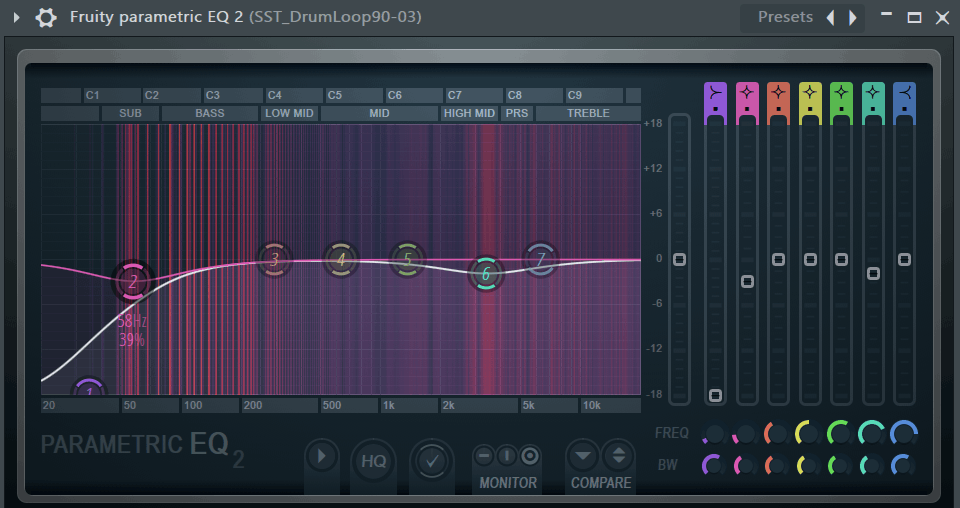The height and width of the screenshot is (508, 960).
Task: Open plugin settings via the gear icon
Action: [46, 17]
